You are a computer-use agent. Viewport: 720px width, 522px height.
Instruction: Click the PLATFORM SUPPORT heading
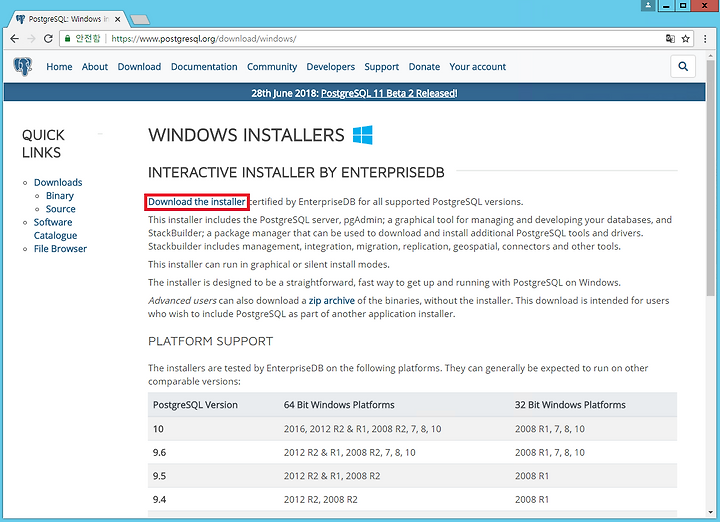pyautogui.click(x=210, y=342)
